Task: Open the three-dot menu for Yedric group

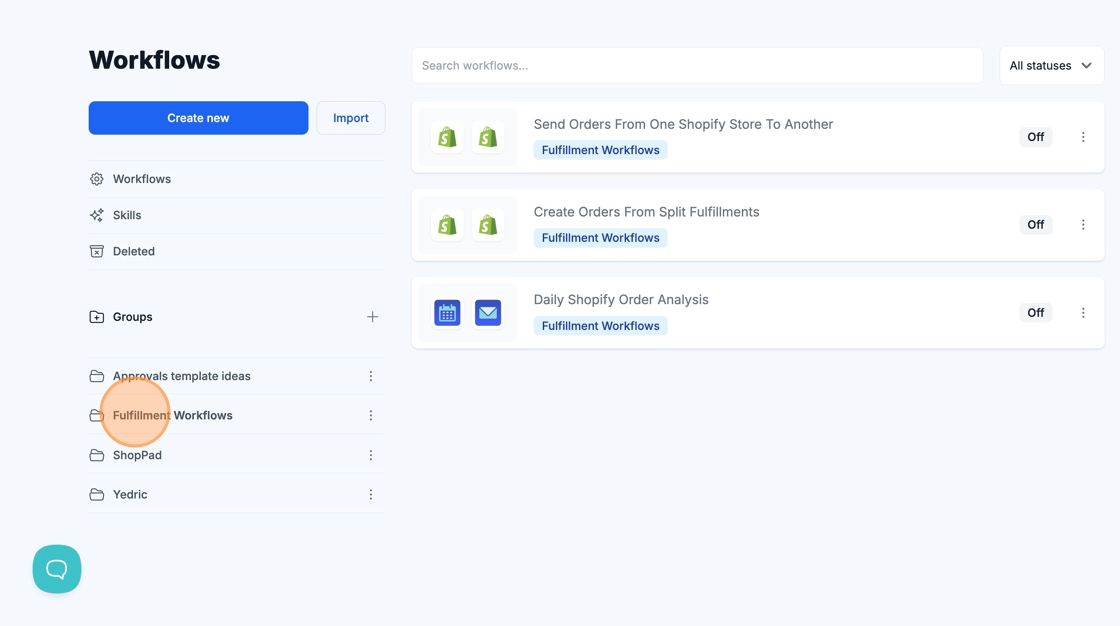Action: click(370, 494)
